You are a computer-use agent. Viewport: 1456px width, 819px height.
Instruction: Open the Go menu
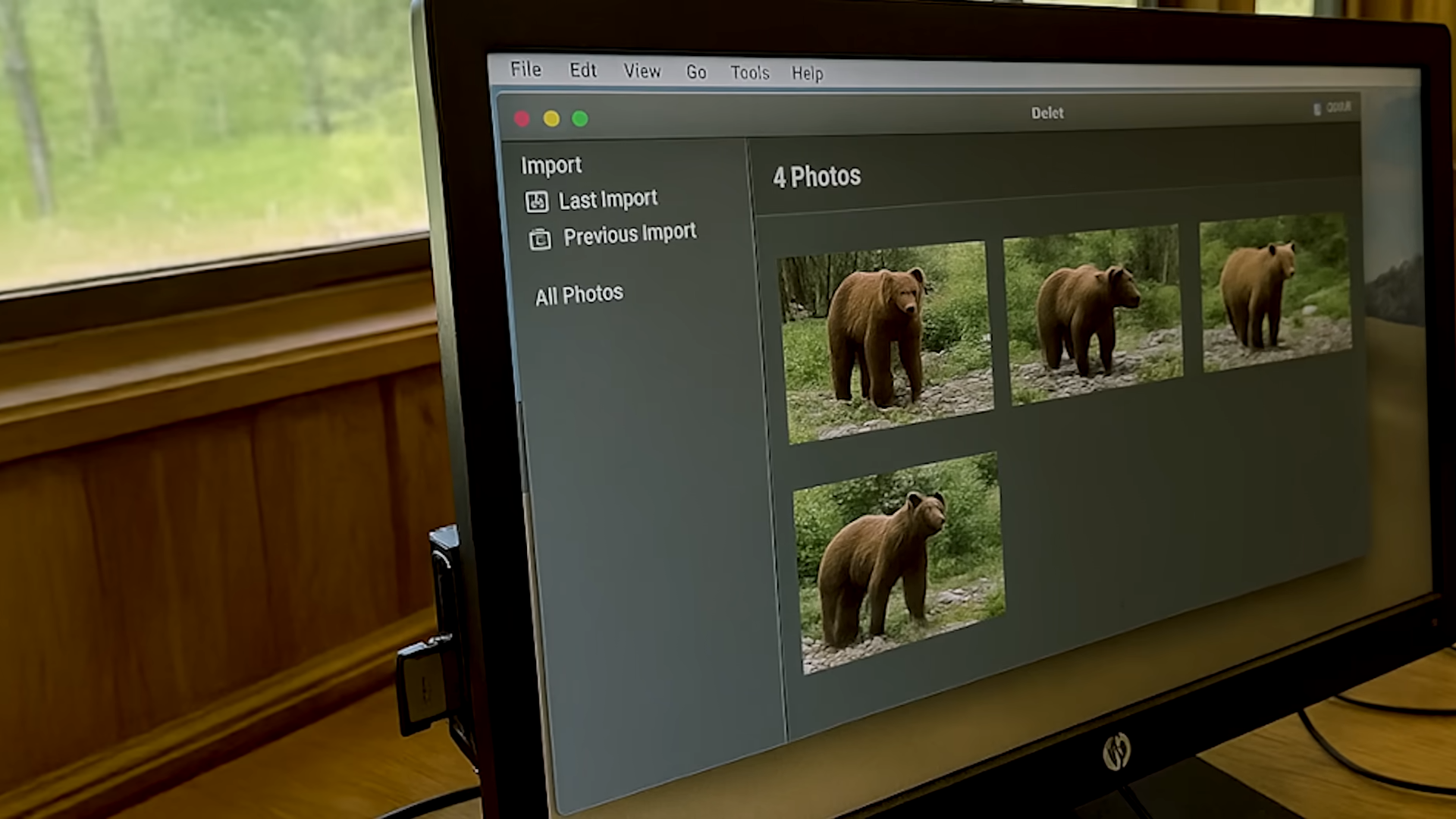[x=696, y=72]
